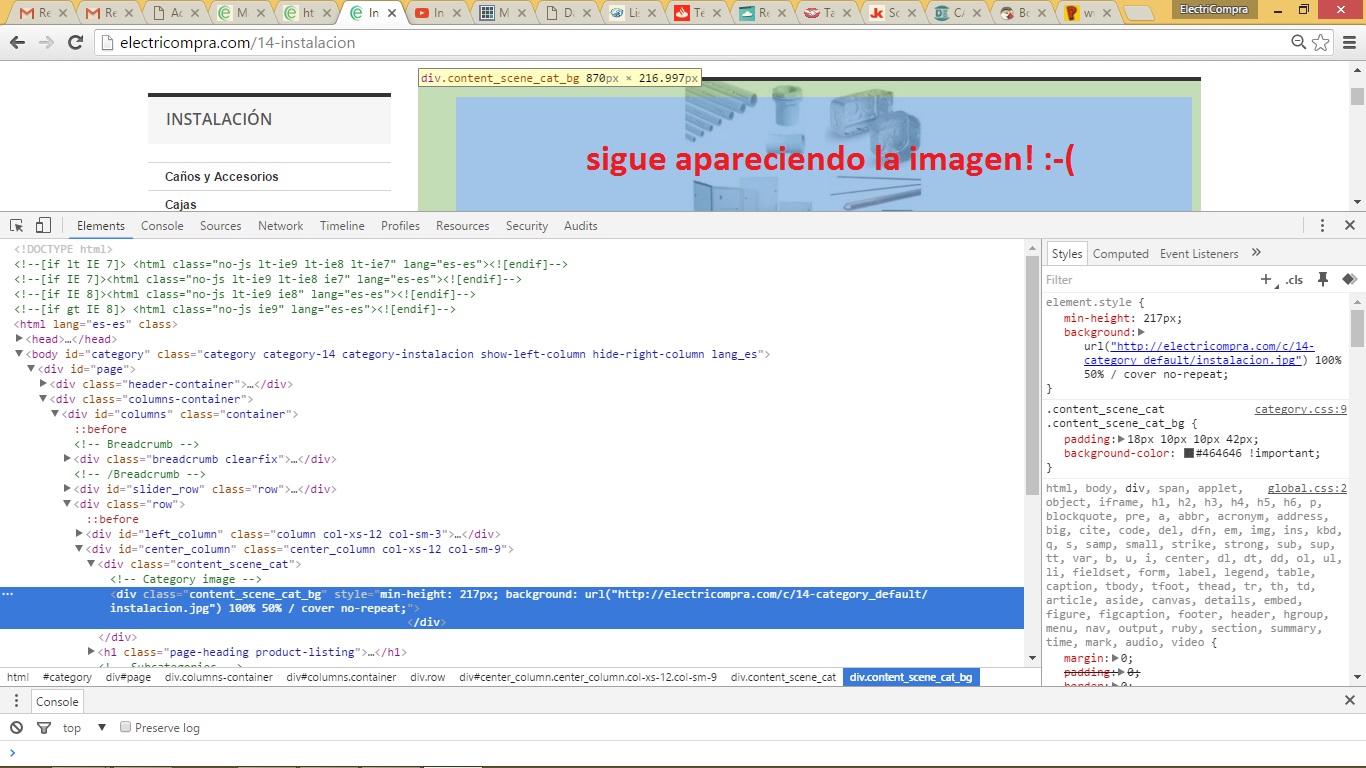Expand the header-container div node

(x=43, y=384)
